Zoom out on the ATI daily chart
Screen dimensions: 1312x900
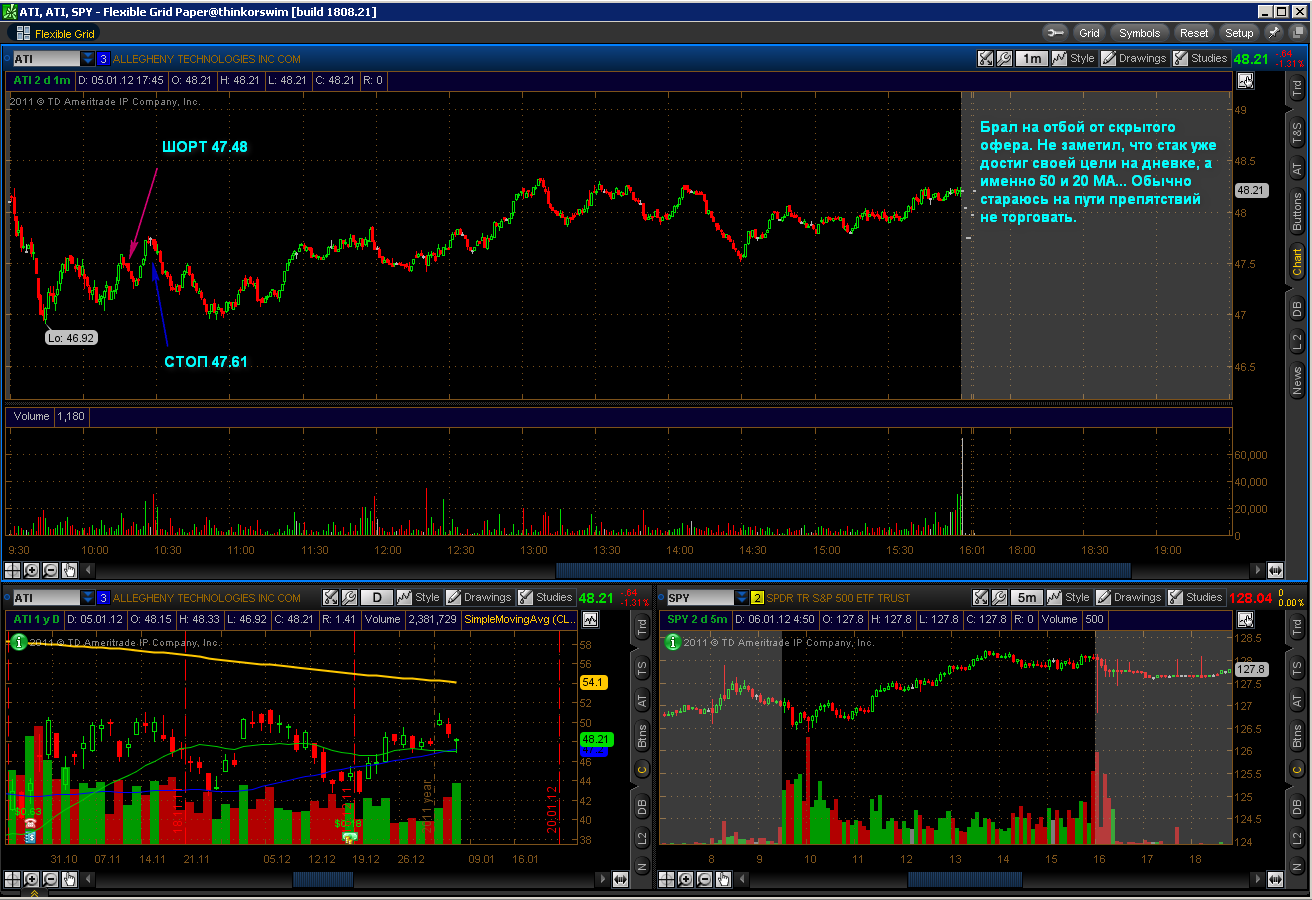(x=50, y=879)
